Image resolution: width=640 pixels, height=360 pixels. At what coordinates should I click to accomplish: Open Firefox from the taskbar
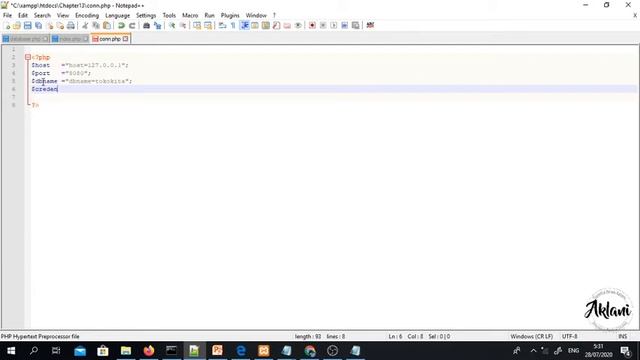(x=149, y=351)
